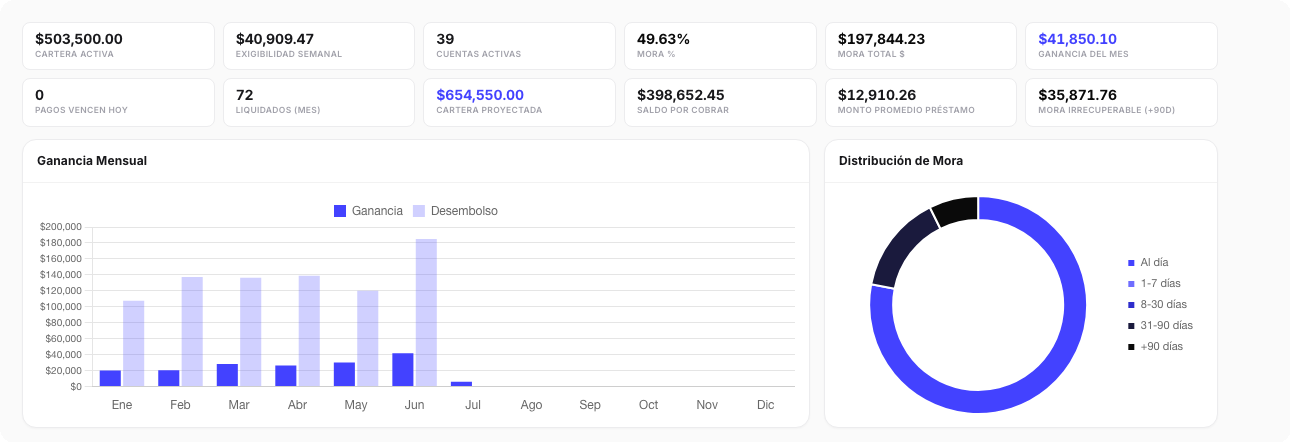This screenshot has width=1290, height=442.
Task: Click the Distribución de Mora title
Action: pos(901,161)
